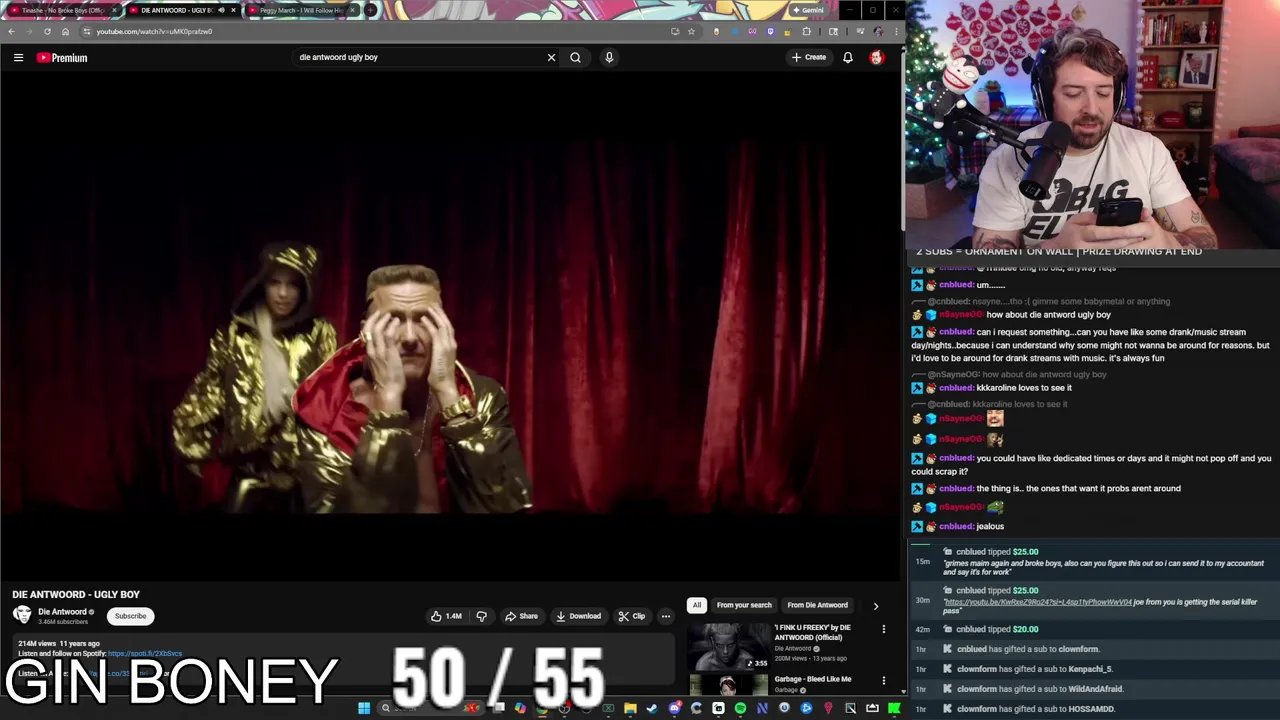Open more actions ellipsis under video

[x=666, y=616]
